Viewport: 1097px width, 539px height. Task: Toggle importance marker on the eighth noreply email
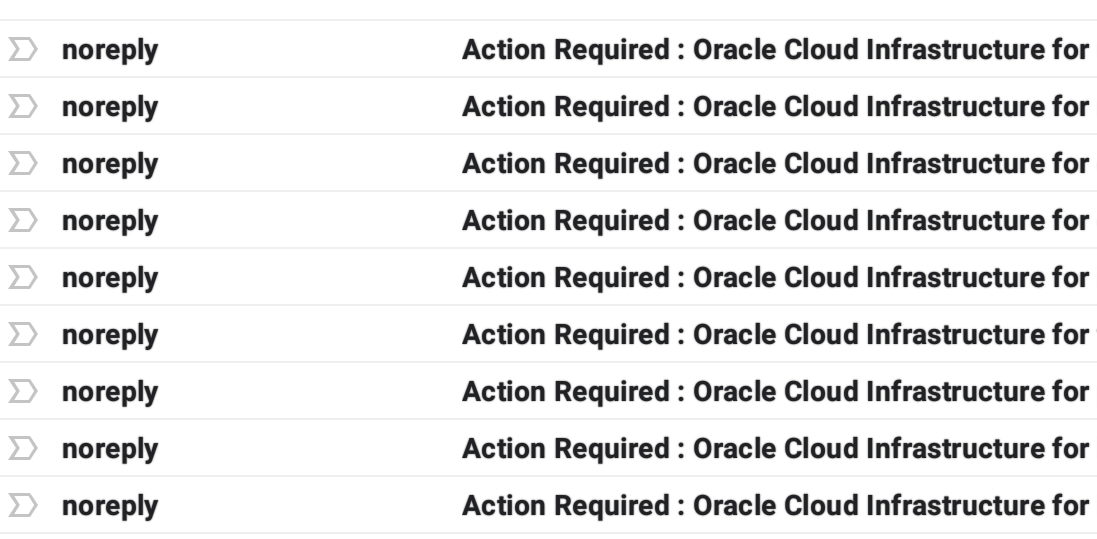22,449
